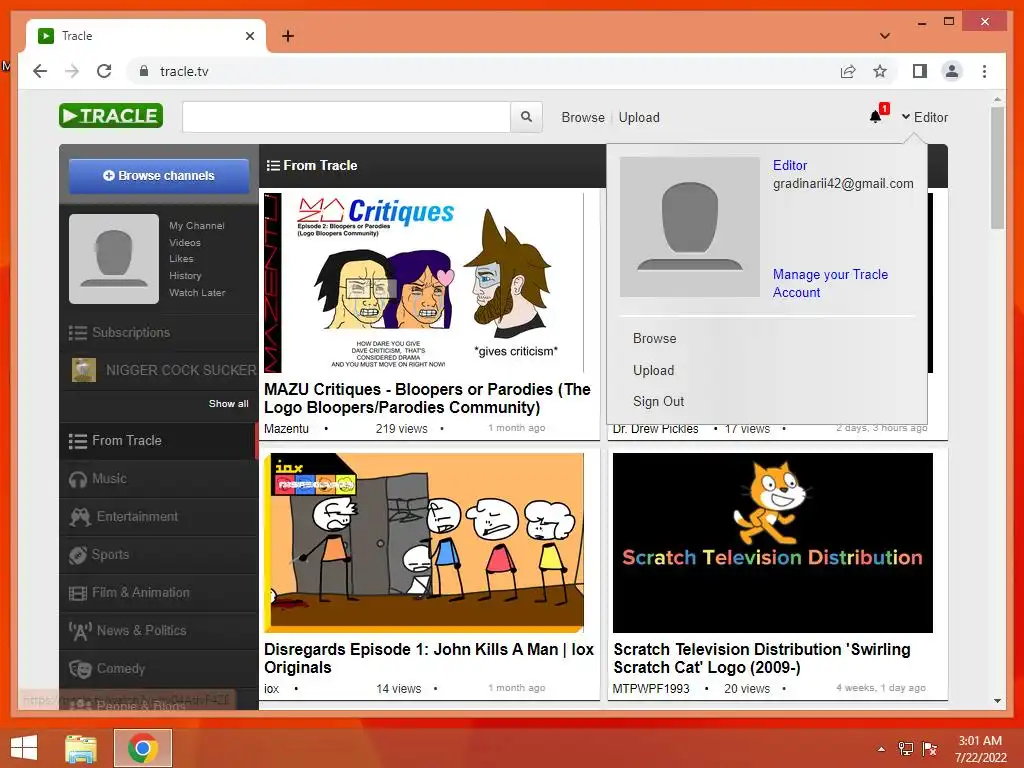Open My Channel link
The height and width of the screenshot is (768, 1024).
tap(197, 225)
